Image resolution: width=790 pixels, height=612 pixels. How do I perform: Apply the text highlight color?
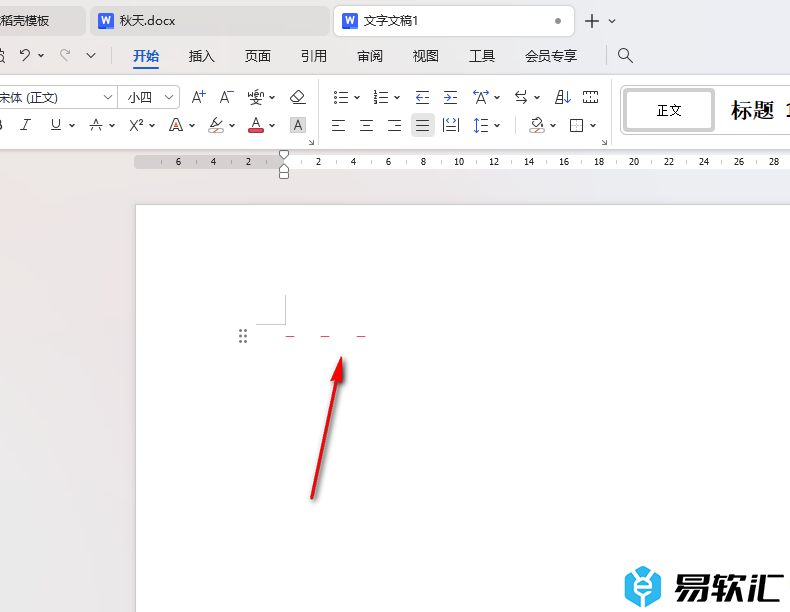[x=216, y=124]
